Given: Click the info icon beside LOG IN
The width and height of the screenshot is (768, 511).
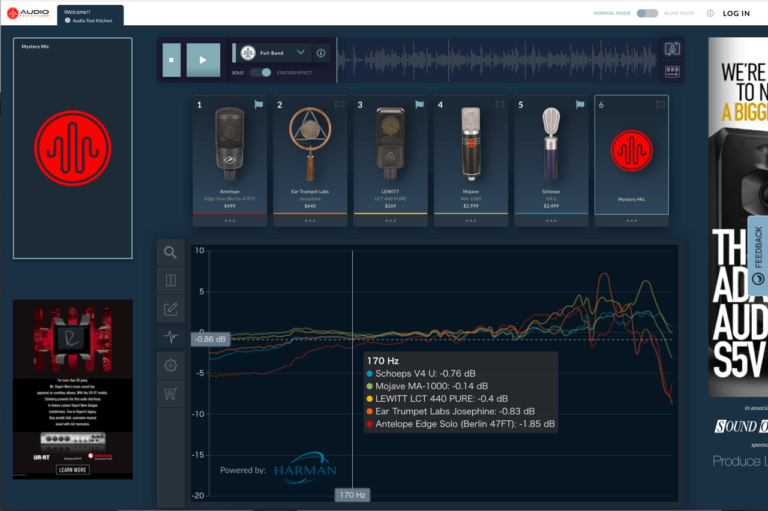Looking at the screenshot, I should pyautogui.click(x=710, y=13).
